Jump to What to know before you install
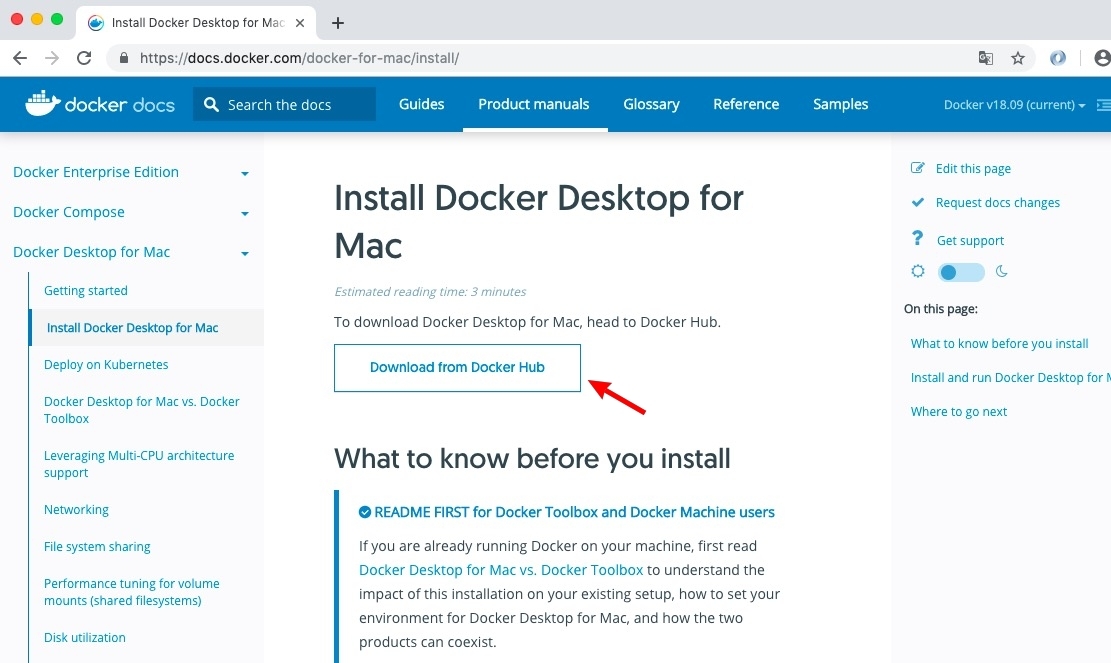Viewport: 1111px width, 663px height. click(x=999, y=344)
